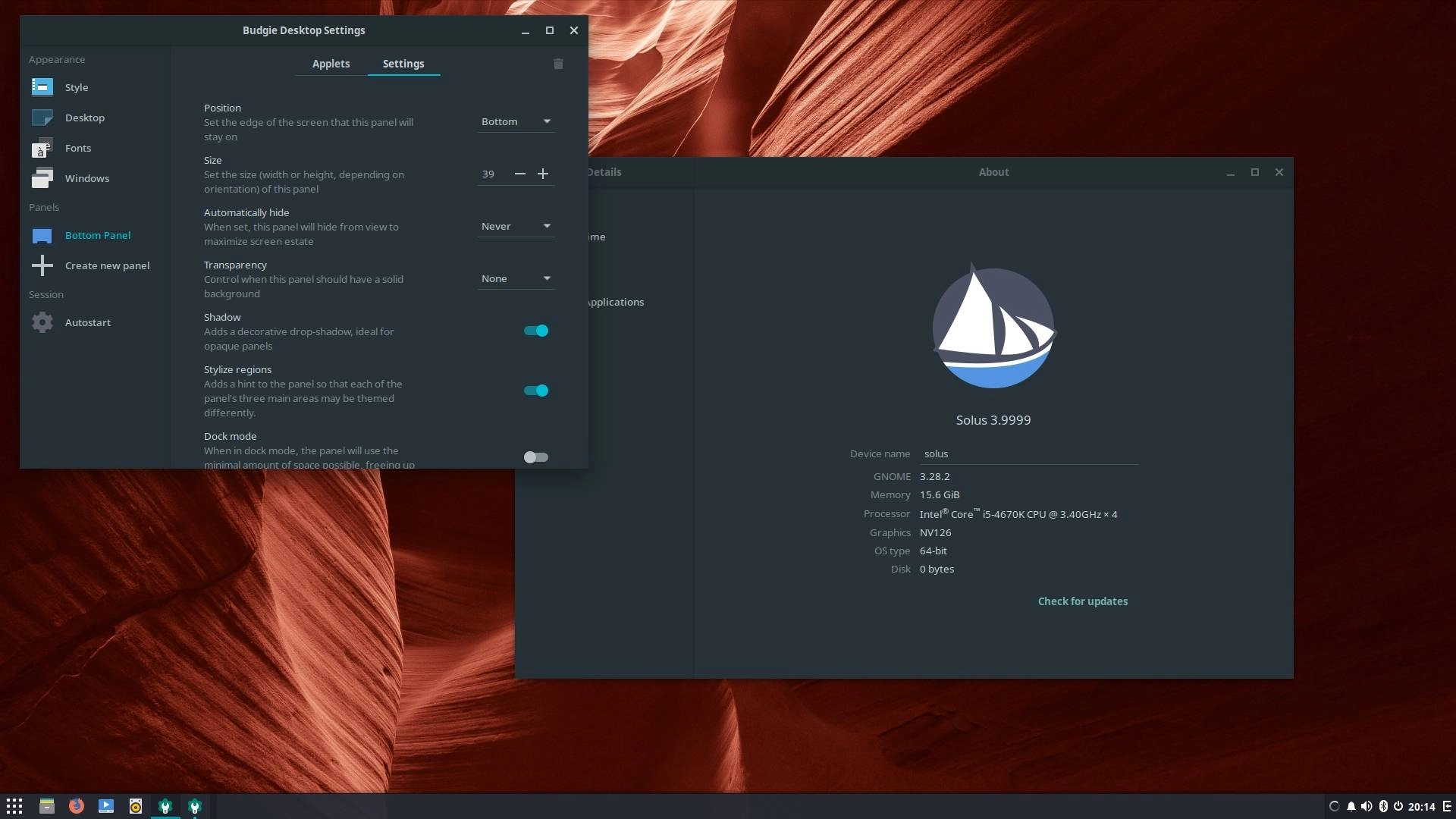
Task: Click the Solus sailboat logo
Action: 993,326
